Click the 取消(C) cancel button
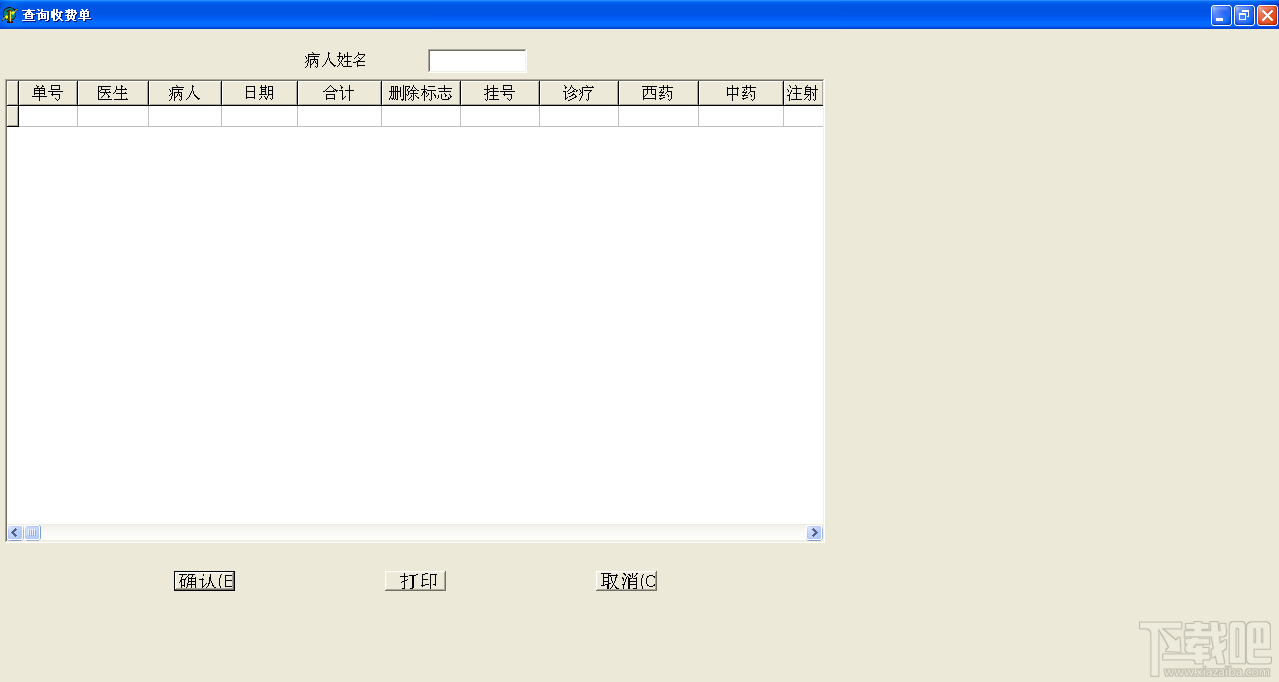The image size is (1279, 682). (626, 580)
